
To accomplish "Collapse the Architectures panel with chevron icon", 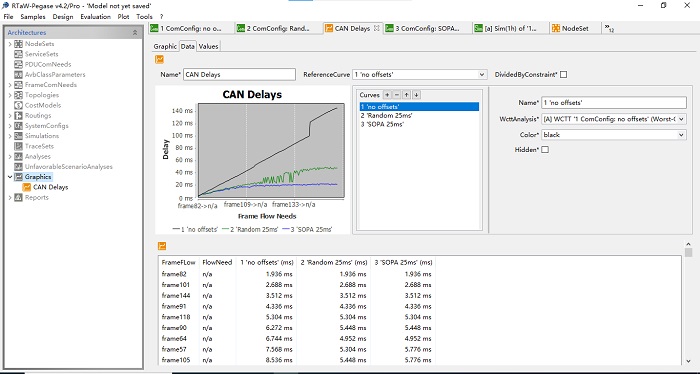I will pos(135,33).
